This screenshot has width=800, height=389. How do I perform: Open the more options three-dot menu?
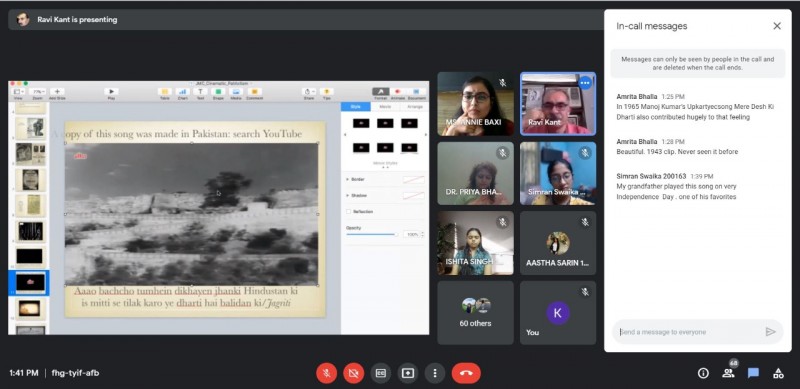[x=435, y=373]
